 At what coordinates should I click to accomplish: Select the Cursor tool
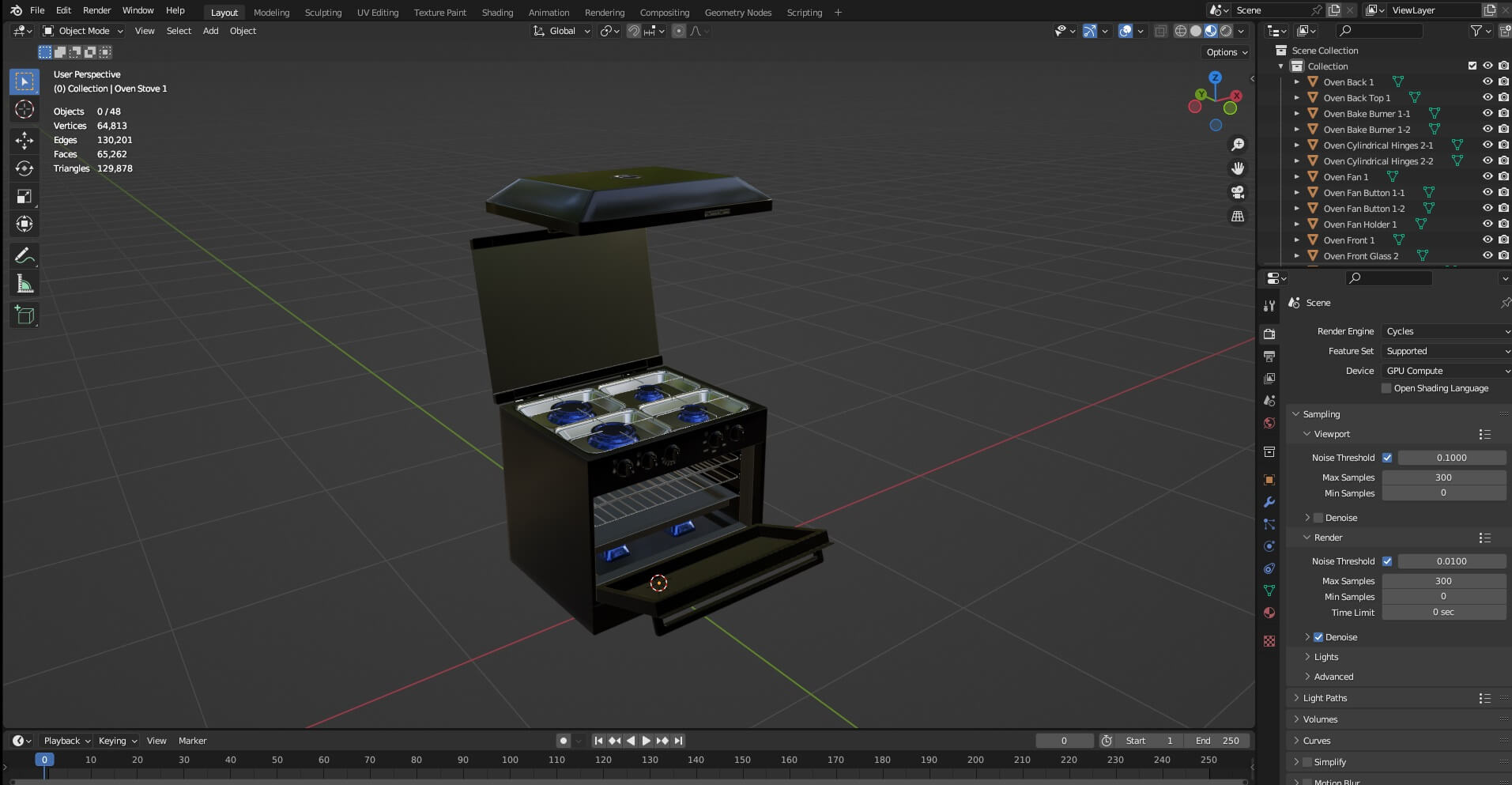point(25,109)
